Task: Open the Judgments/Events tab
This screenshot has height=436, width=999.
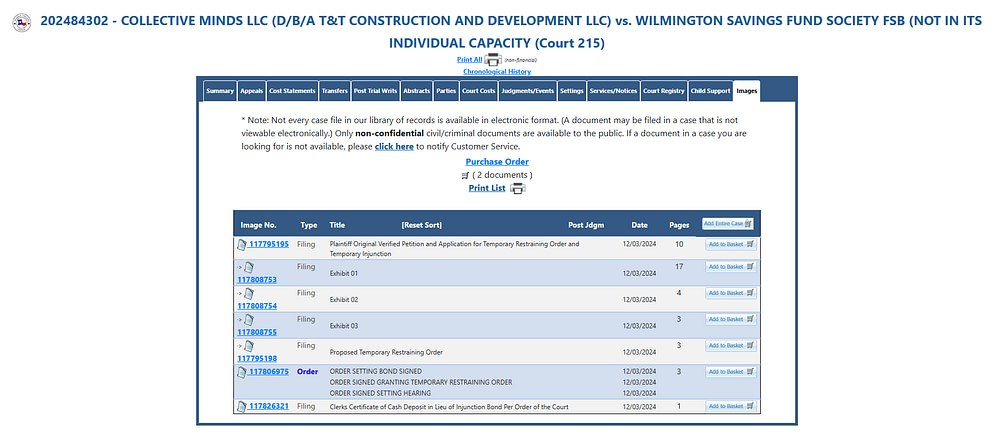Action: point(528,91)
